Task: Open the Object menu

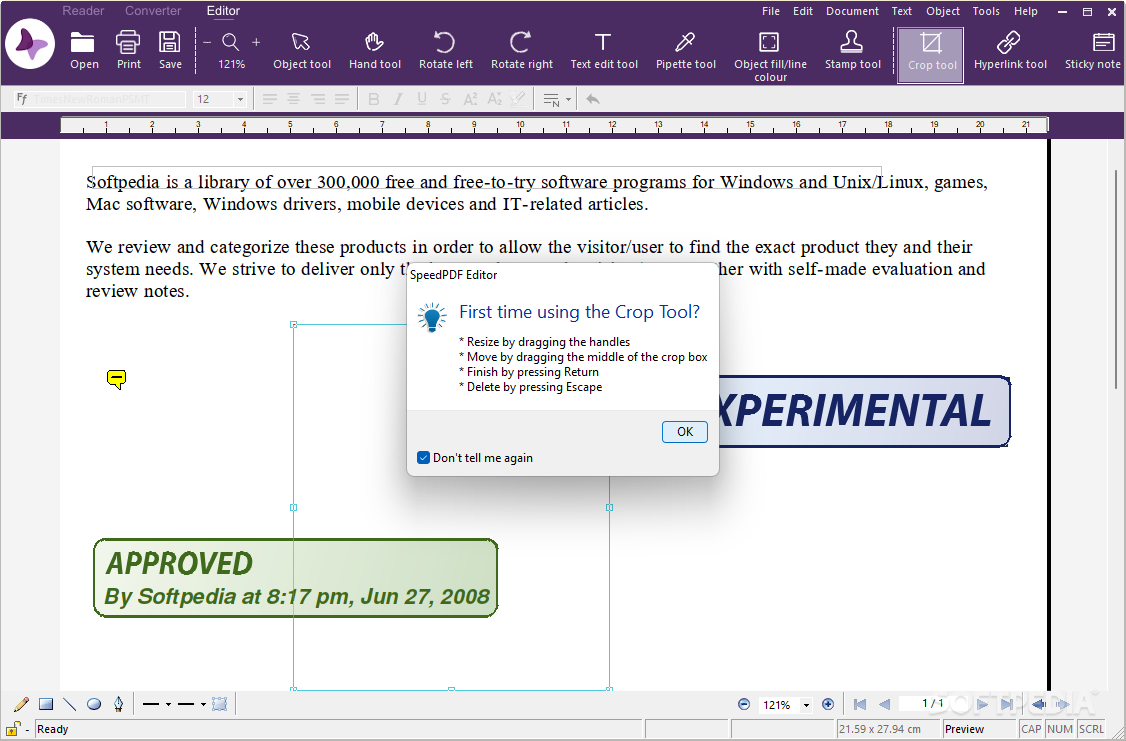Action: point(943,11)
